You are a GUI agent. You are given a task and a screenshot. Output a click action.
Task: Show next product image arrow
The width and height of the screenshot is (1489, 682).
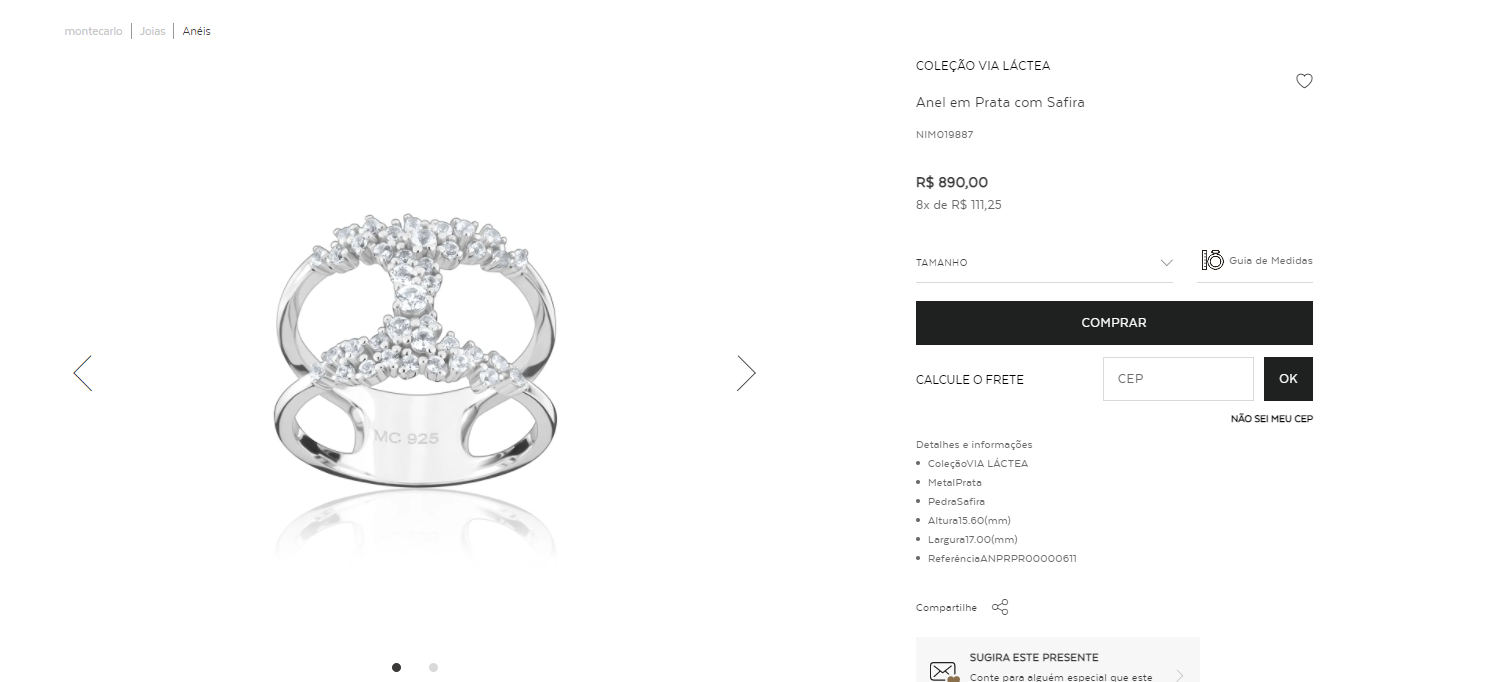pyautogui.click(x=746, y=373)
